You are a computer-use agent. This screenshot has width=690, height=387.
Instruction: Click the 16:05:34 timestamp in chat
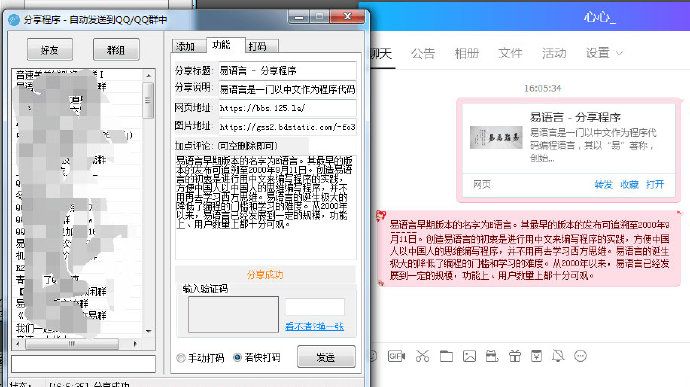point(543,88)
